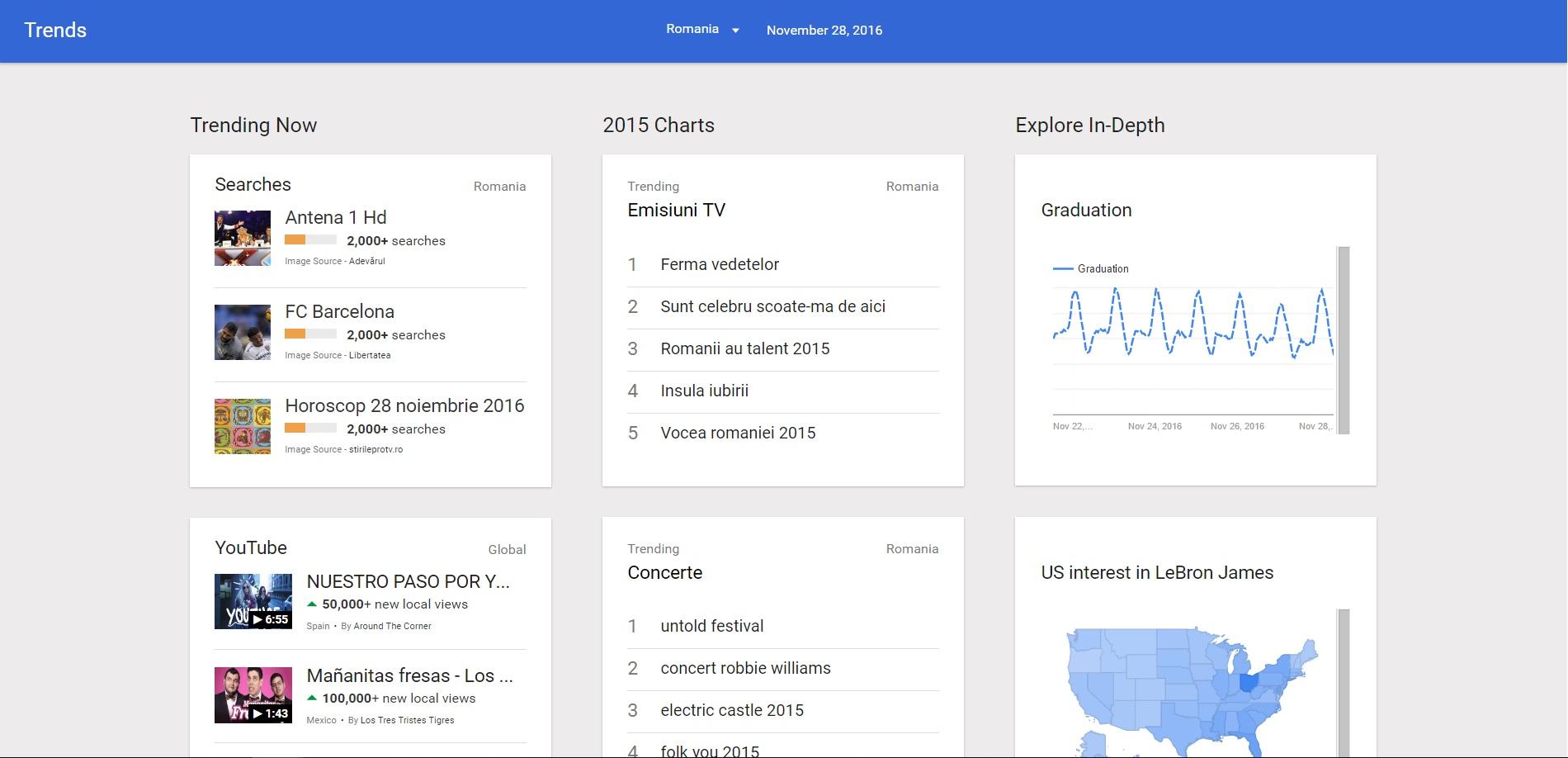
Task: Open untold festival concert entry
Action: coord(711,627)
